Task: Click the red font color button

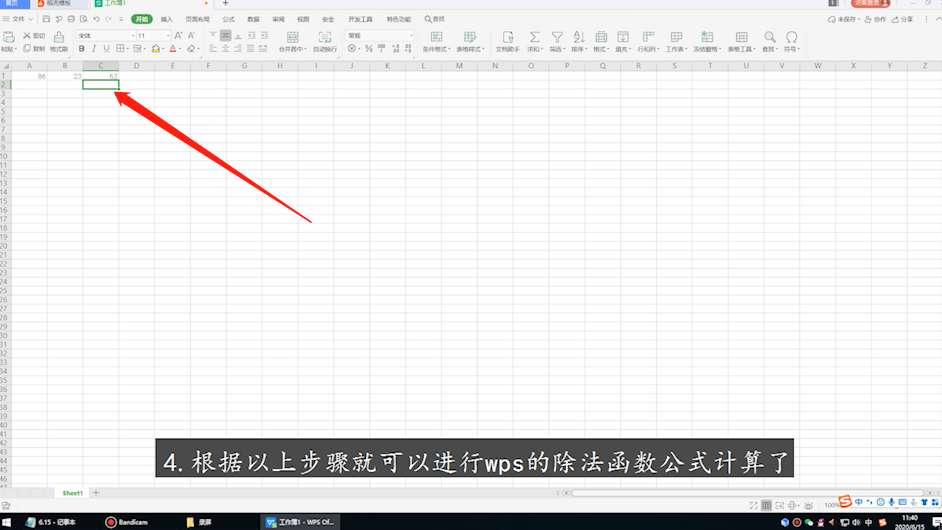Action: [173, 49]
